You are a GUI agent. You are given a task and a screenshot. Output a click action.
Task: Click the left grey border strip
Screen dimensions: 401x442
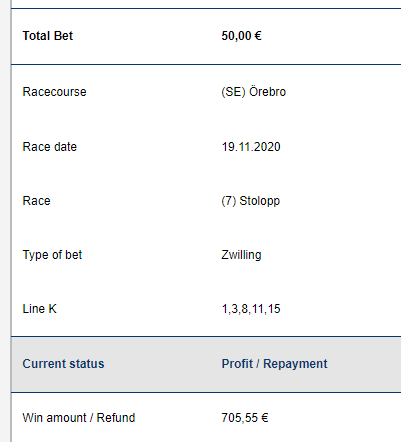point(6,221)
